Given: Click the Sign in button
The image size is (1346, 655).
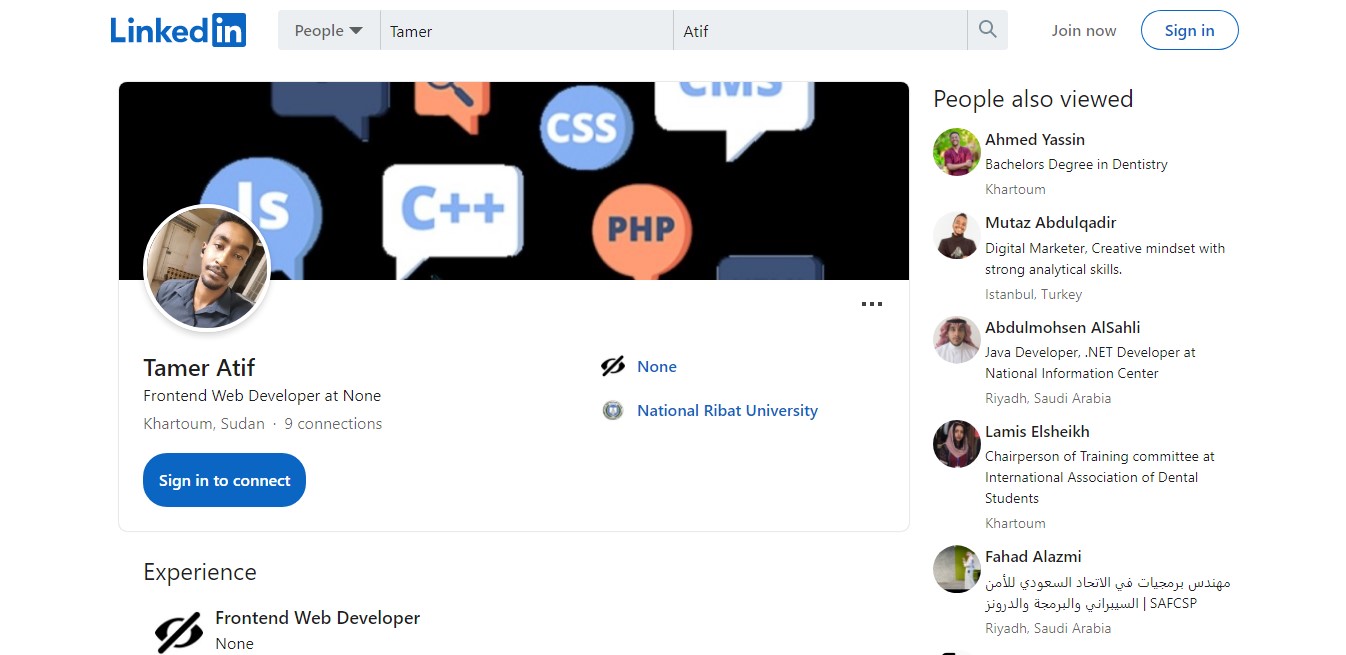Looking at the screenshot, I should click(1189, 30).
